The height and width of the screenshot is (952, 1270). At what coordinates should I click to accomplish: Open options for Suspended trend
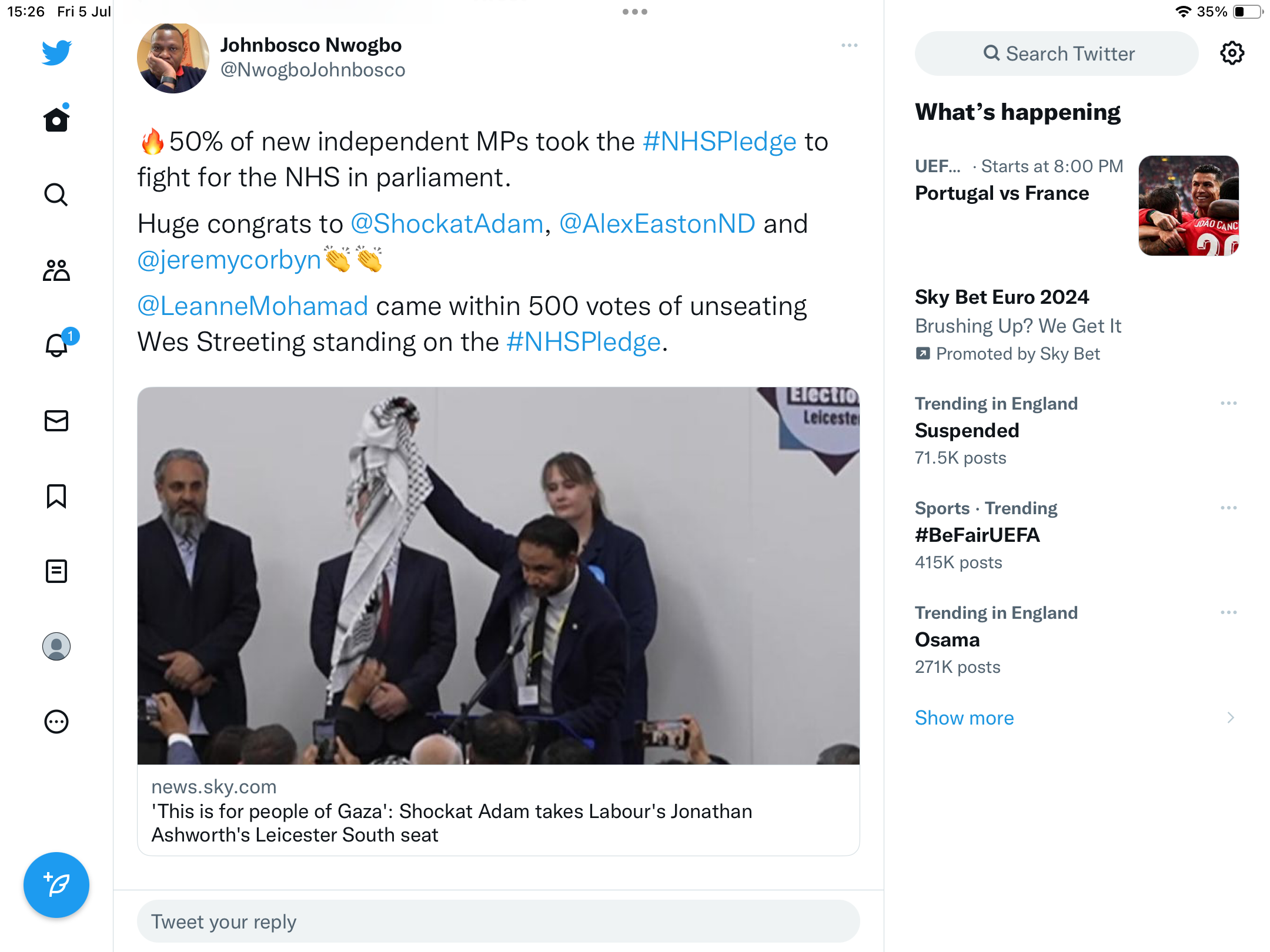tap(1228, 403)
